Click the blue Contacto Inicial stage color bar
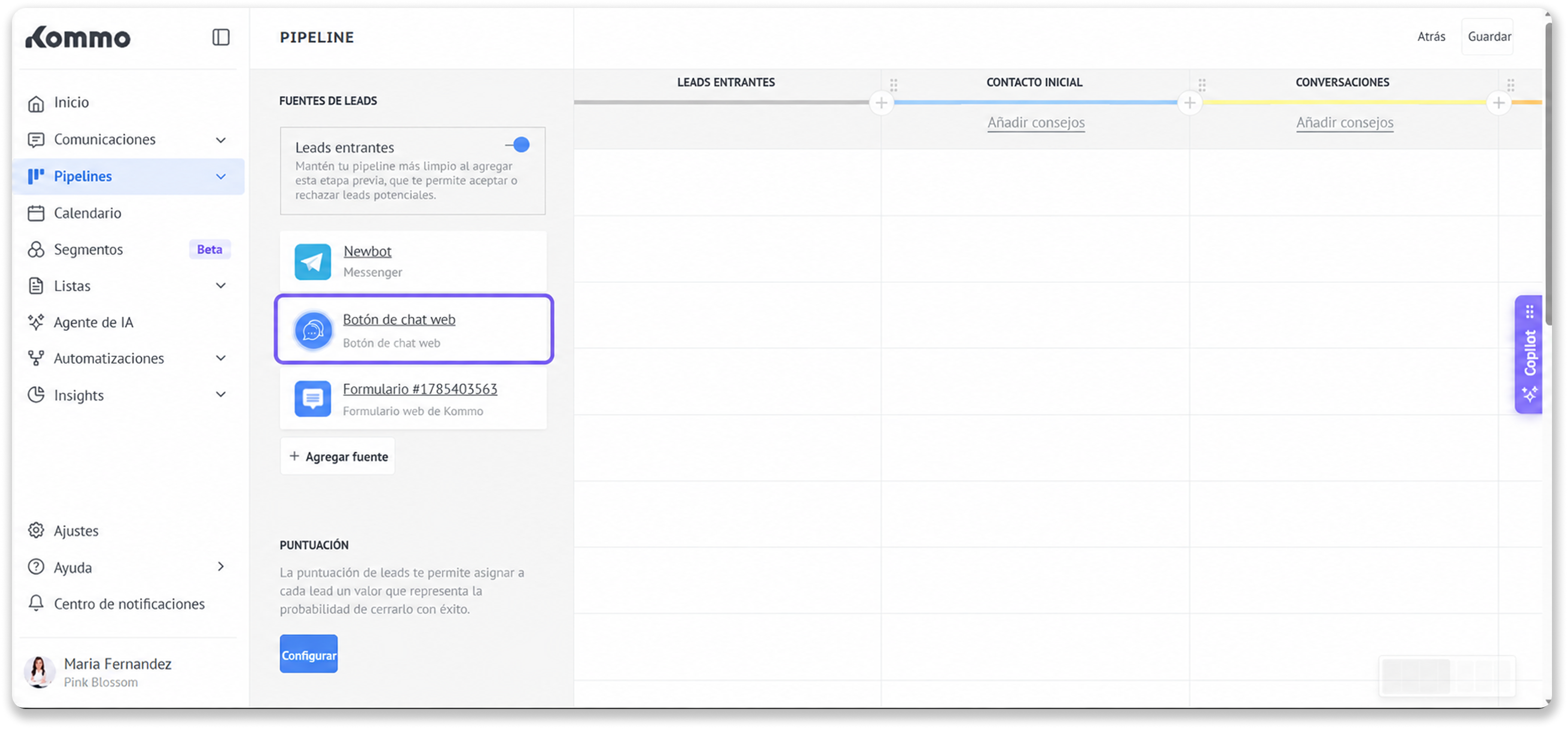 pos(1035,102)
